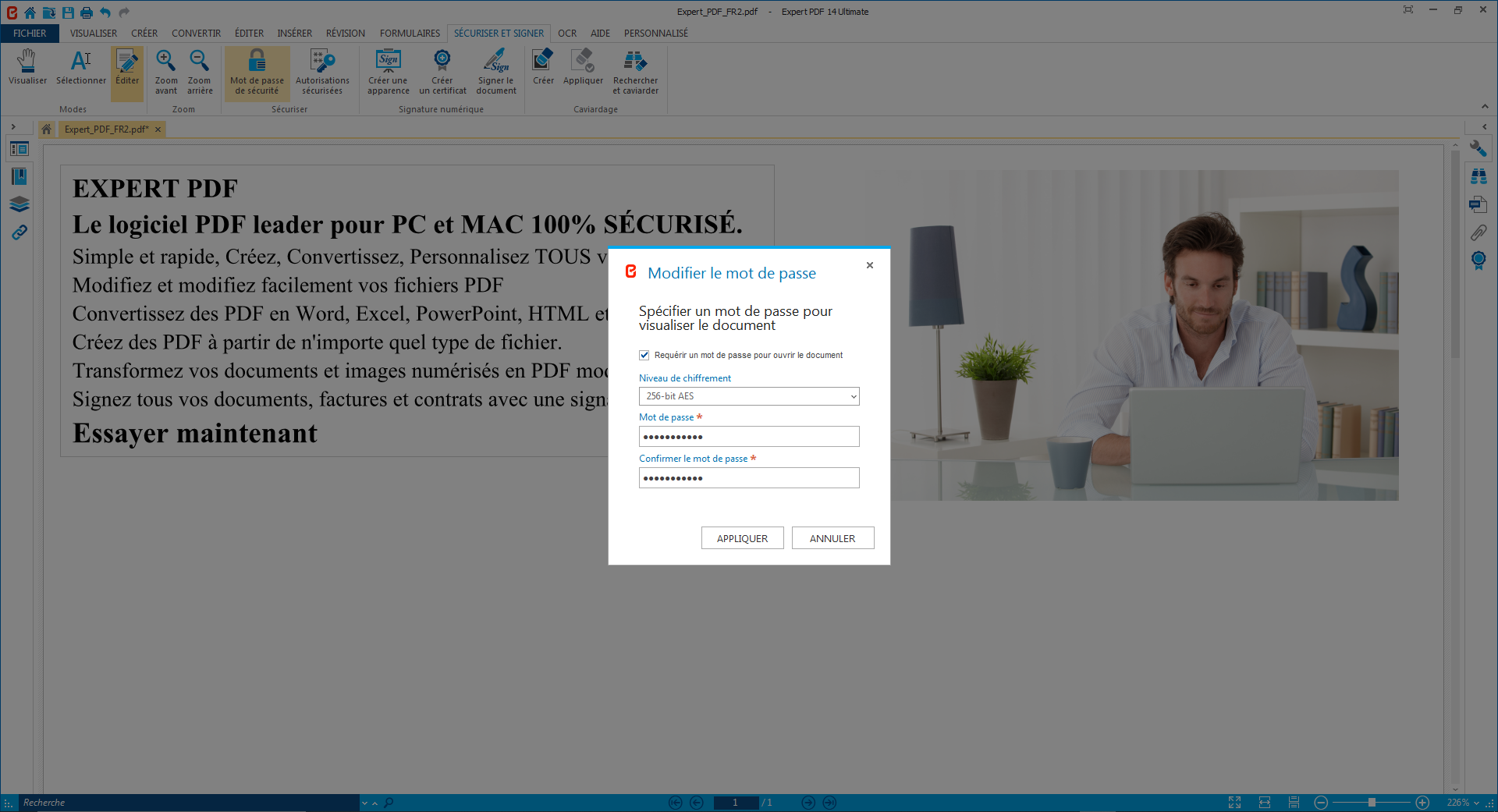1498x812 pixels.
Task: Switch to the VISUALISER tab
Action: [x=94, y=34]
